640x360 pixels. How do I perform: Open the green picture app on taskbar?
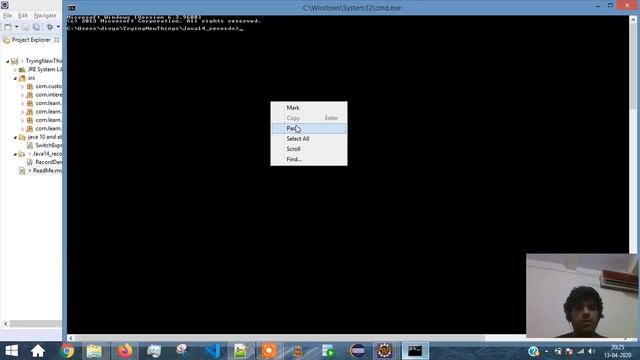click(240, 351)
